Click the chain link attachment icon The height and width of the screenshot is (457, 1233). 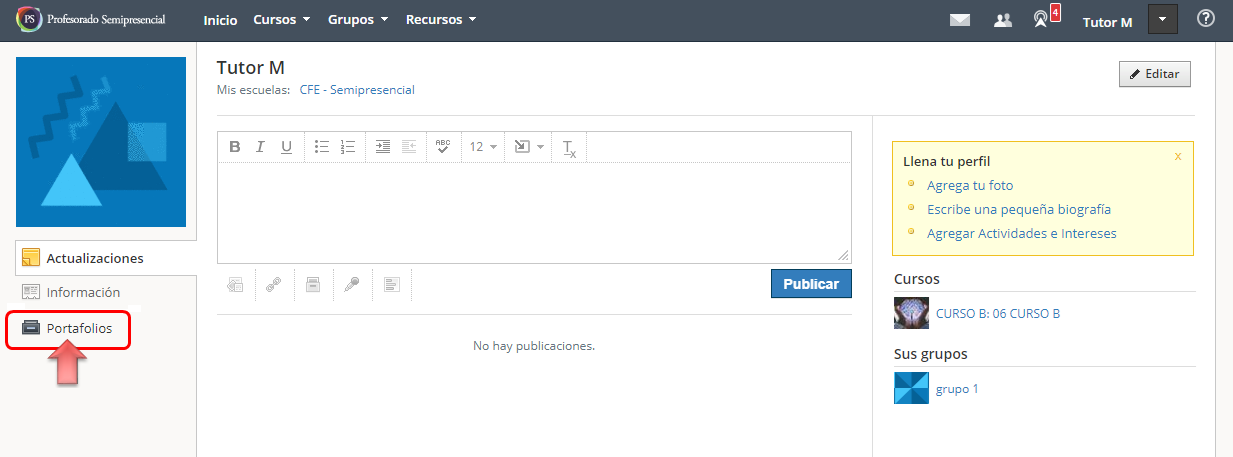(273, 284)
